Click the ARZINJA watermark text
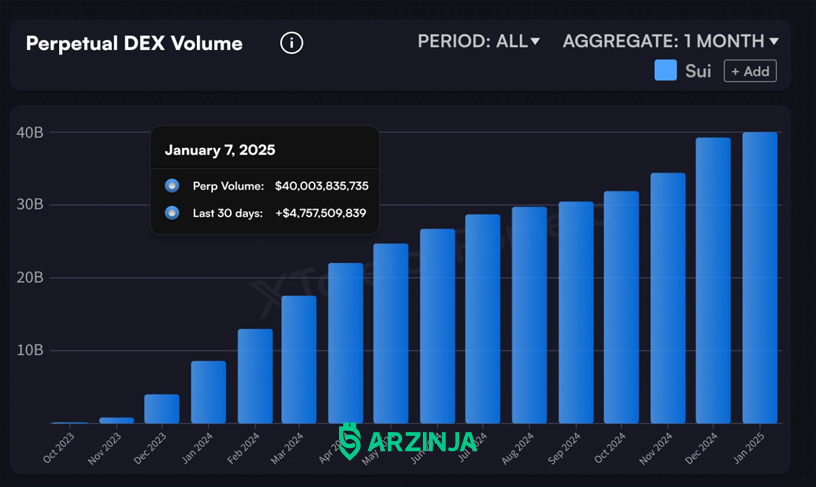Image resolution: width=816 pixels, height=487 pixels. (422, 442)
